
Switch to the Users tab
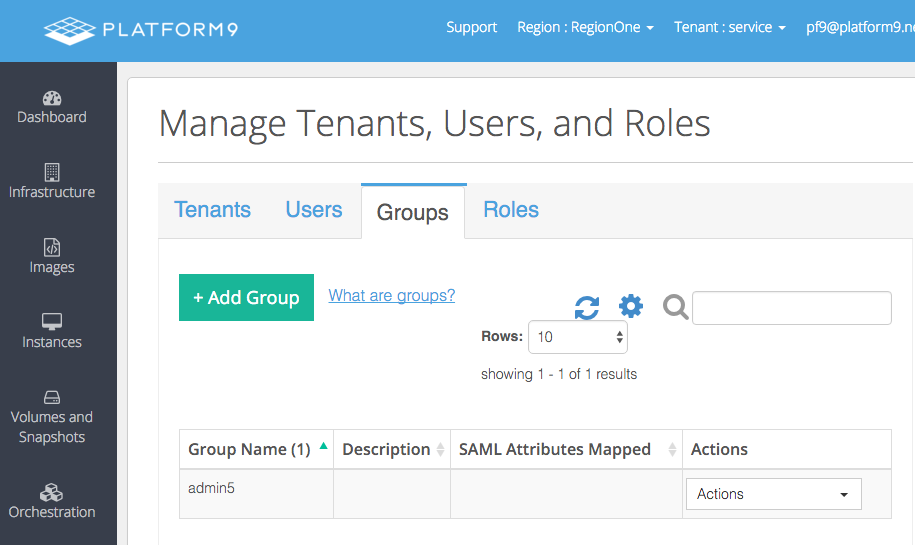314,210
